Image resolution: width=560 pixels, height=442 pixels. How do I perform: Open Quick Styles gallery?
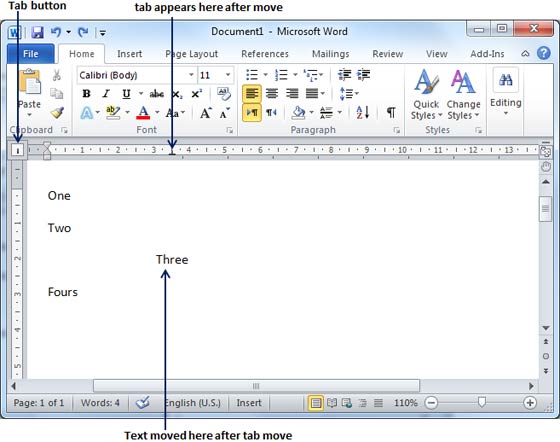[426, 94]
